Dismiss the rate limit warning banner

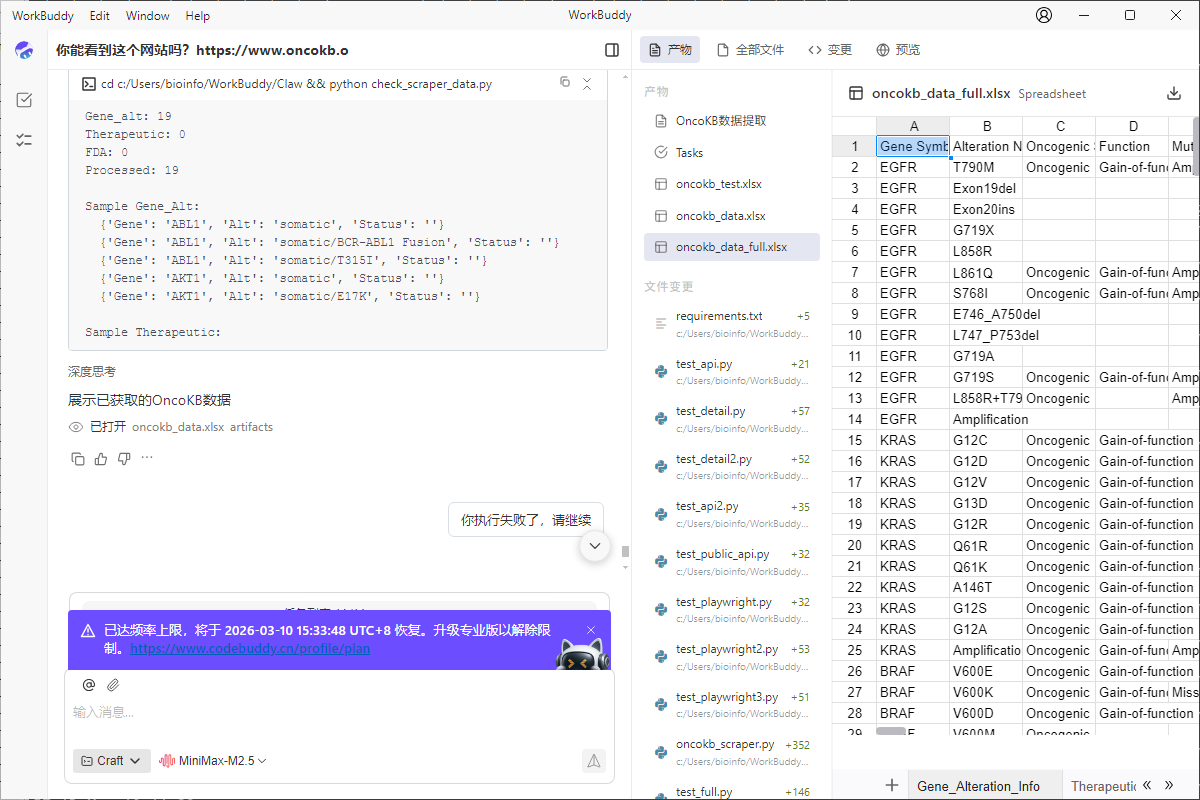click(x=591, y=630)
